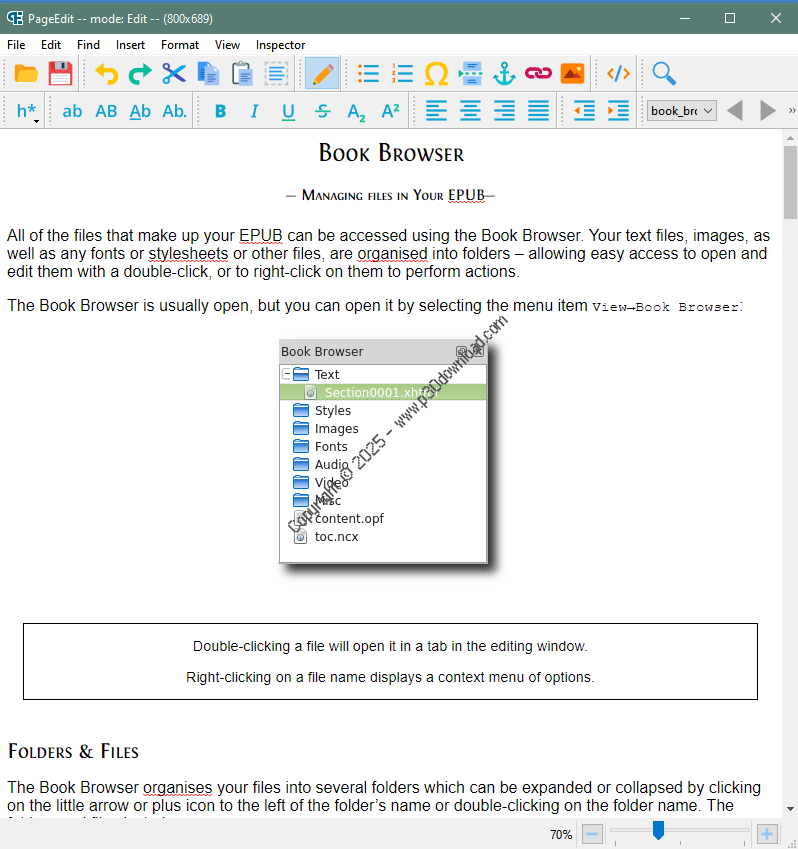Open the Insert menu
The image size is (798, 849).
(x=130, y=45)
